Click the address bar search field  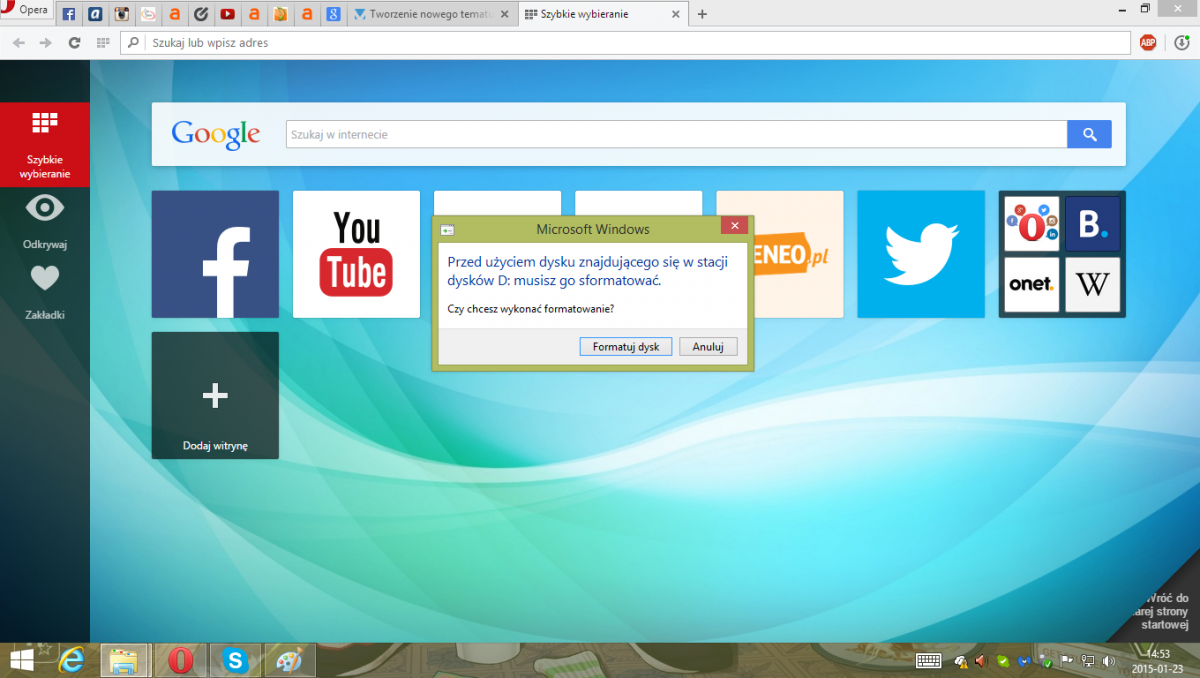(x=625, y=43)
